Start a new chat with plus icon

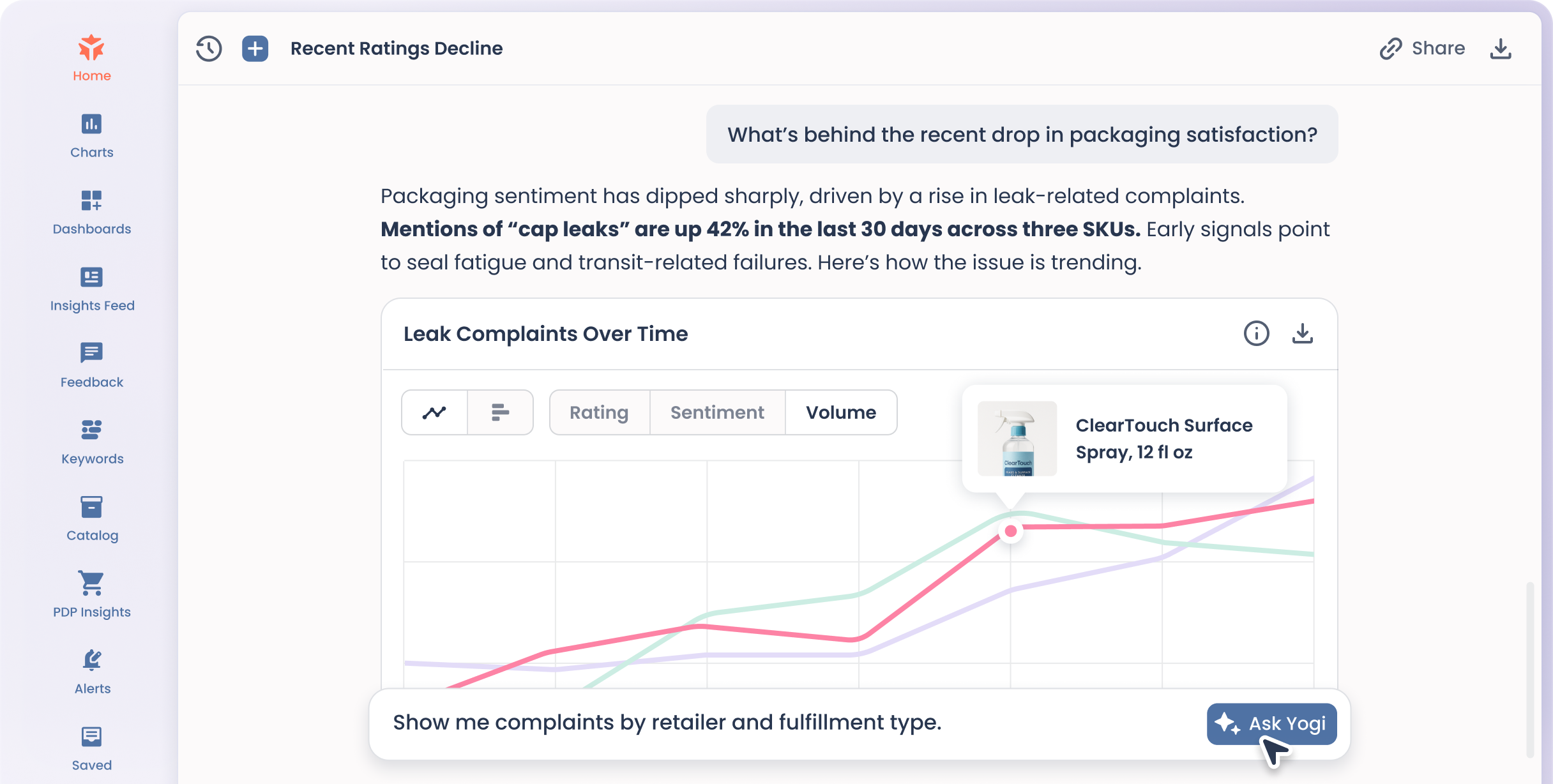point(255,49)
